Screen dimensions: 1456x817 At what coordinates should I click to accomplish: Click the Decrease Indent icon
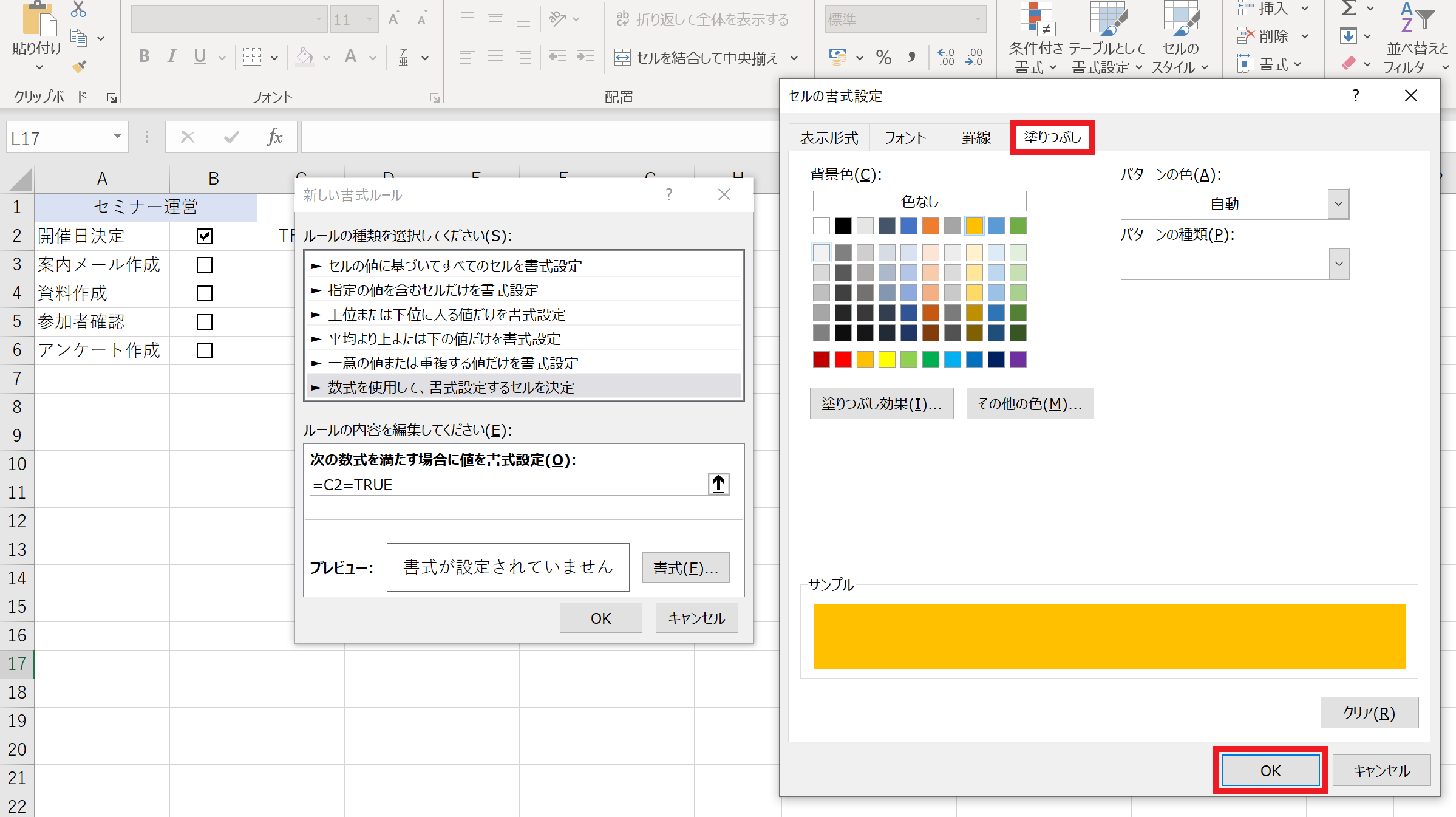[557, 57]
